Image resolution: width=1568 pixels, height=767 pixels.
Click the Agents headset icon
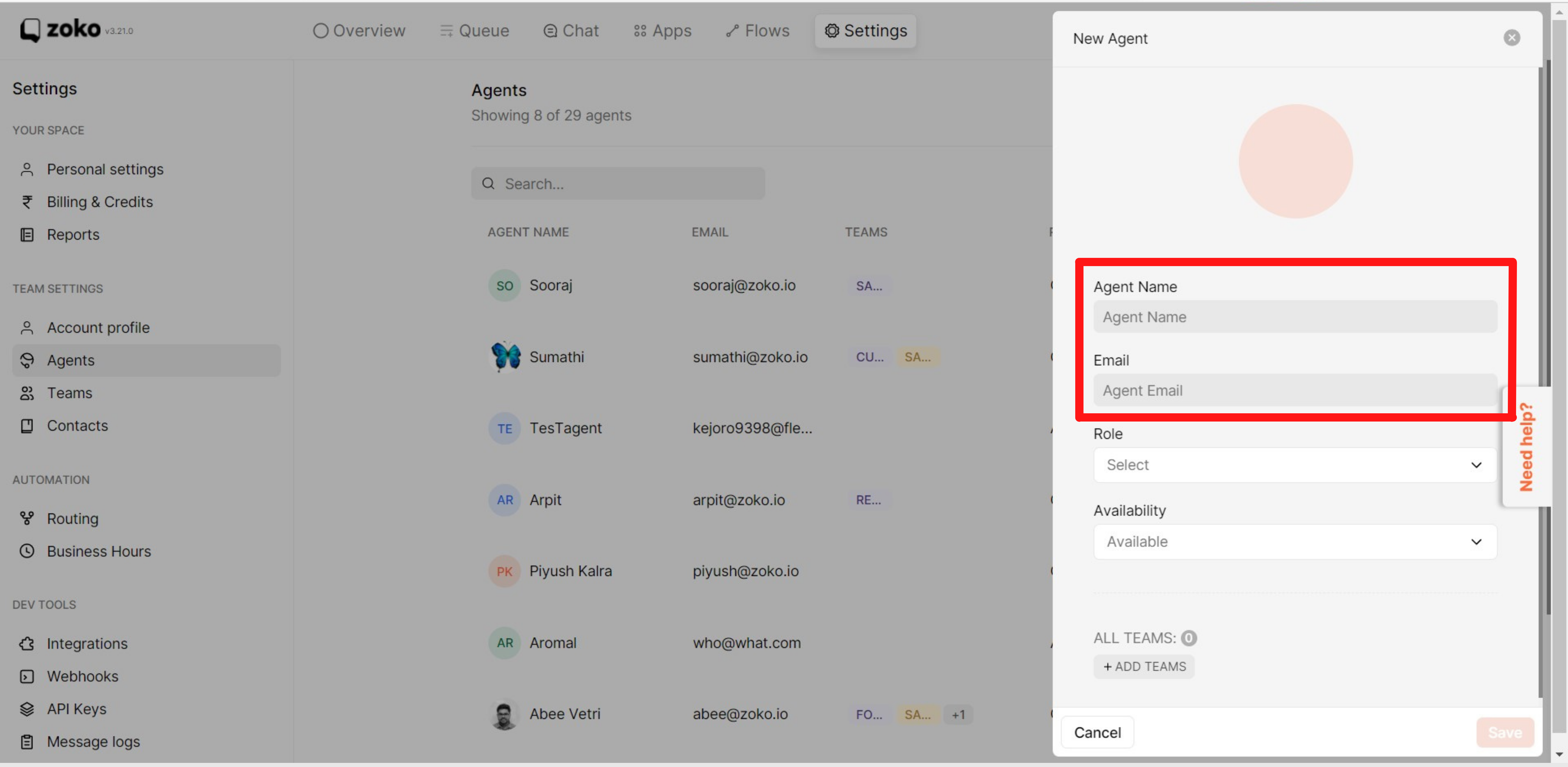pyautogui.click(x=27, y=360)
